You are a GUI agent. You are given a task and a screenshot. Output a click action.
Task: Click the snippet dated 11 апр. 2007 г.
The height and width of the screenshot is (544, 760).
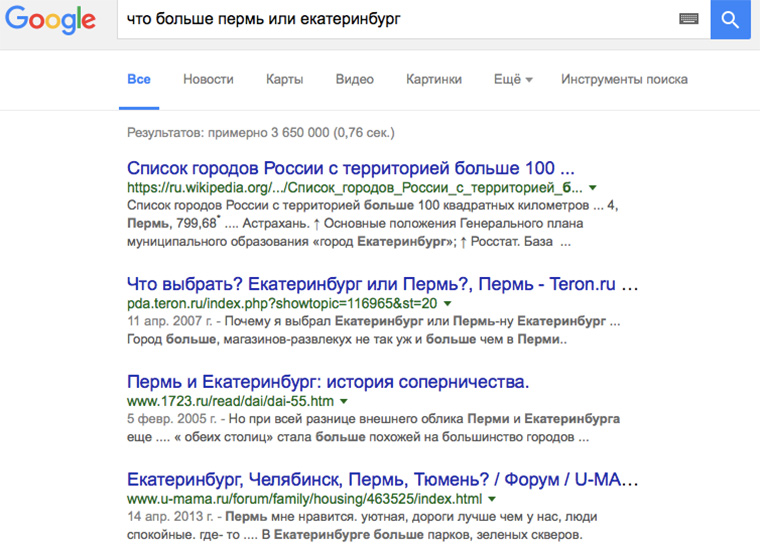373,330
